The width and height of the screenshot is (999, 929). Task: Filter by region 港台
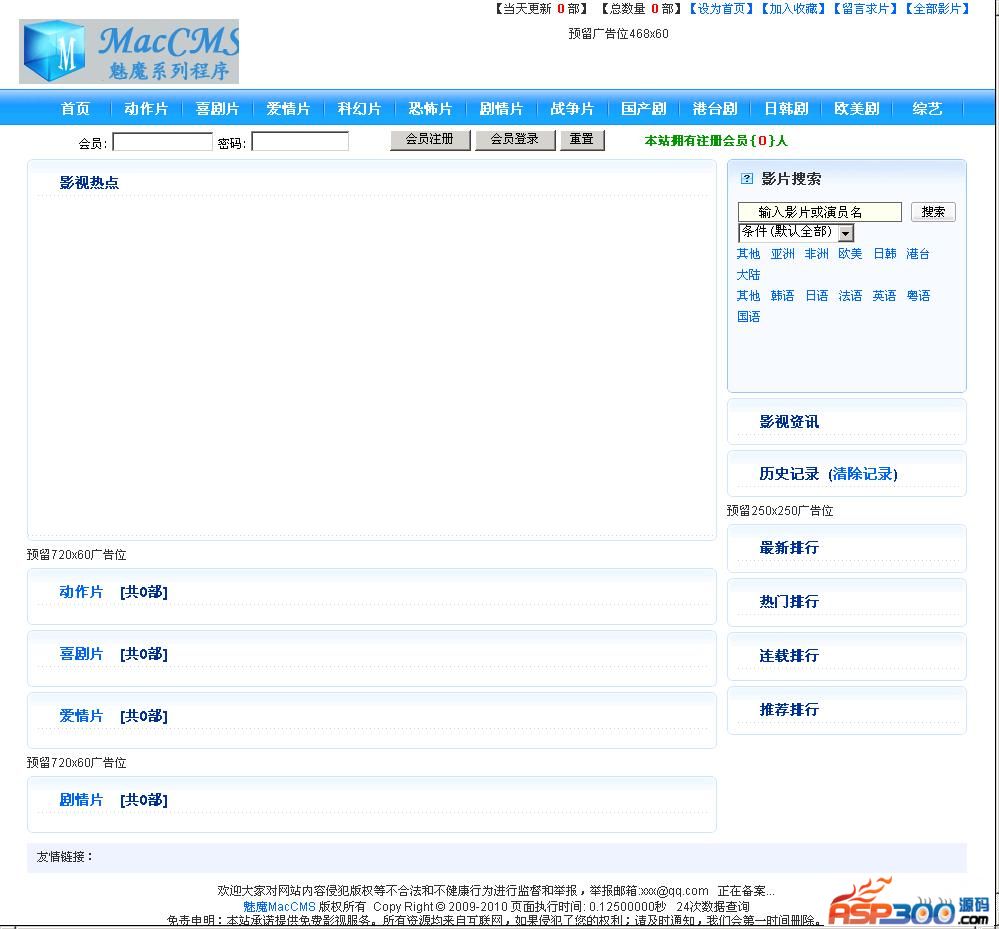pos(918,254)
